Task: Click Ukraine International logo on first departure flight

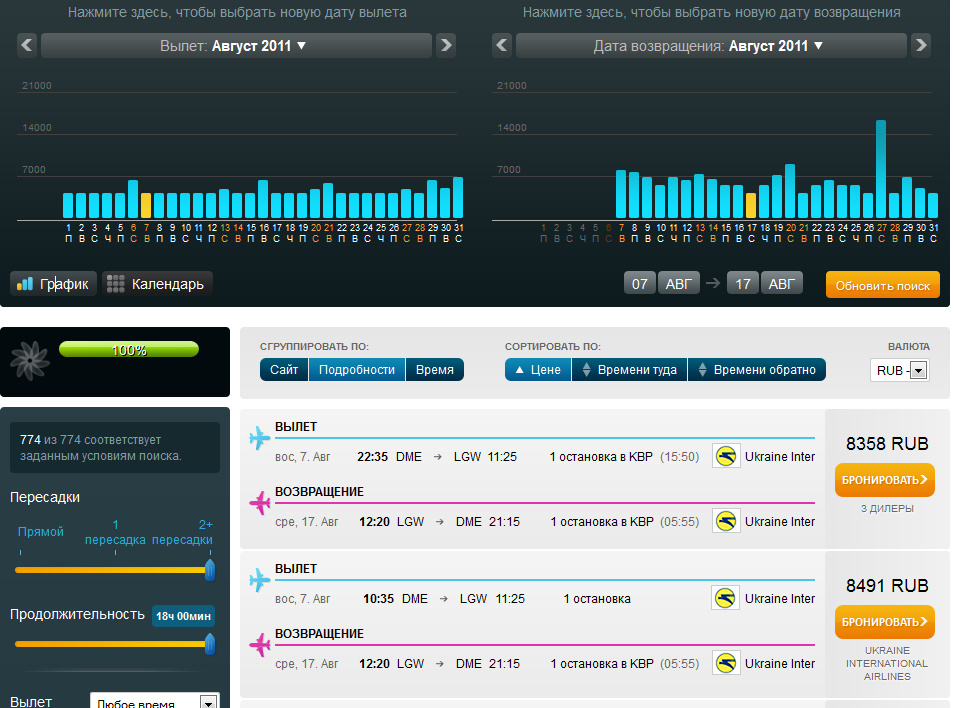Action: [726, 456]
